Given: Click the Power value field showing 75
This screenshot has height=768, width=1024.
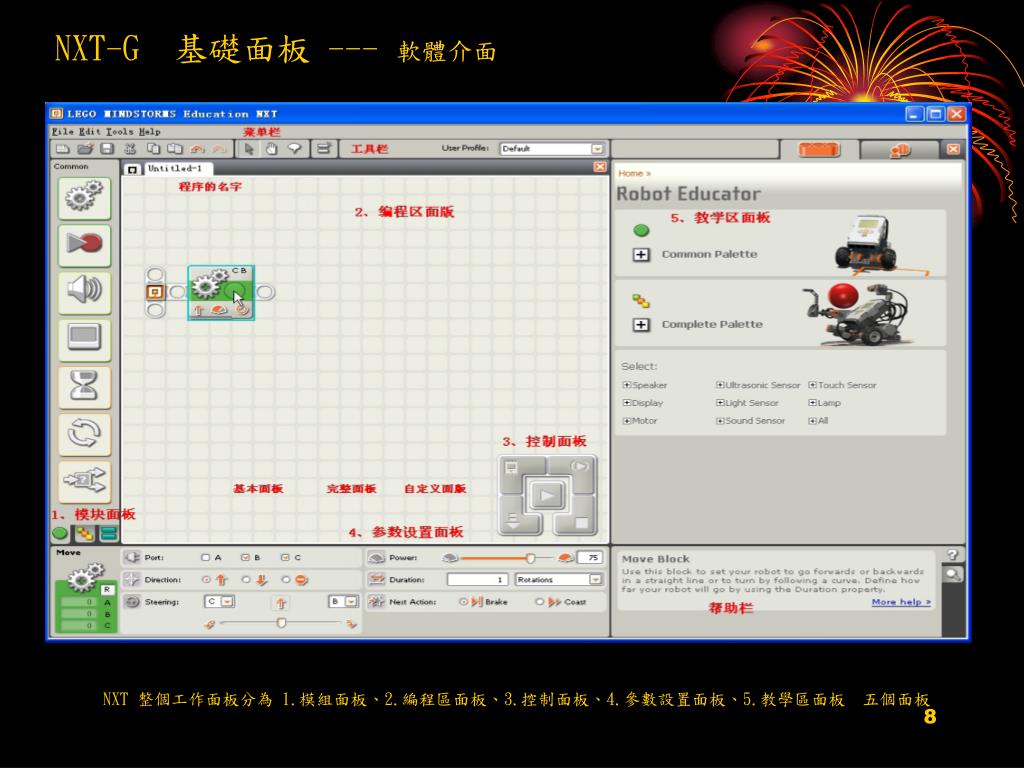Looking at the screenshot, I should pyautogui.click(x=590, y=558).
